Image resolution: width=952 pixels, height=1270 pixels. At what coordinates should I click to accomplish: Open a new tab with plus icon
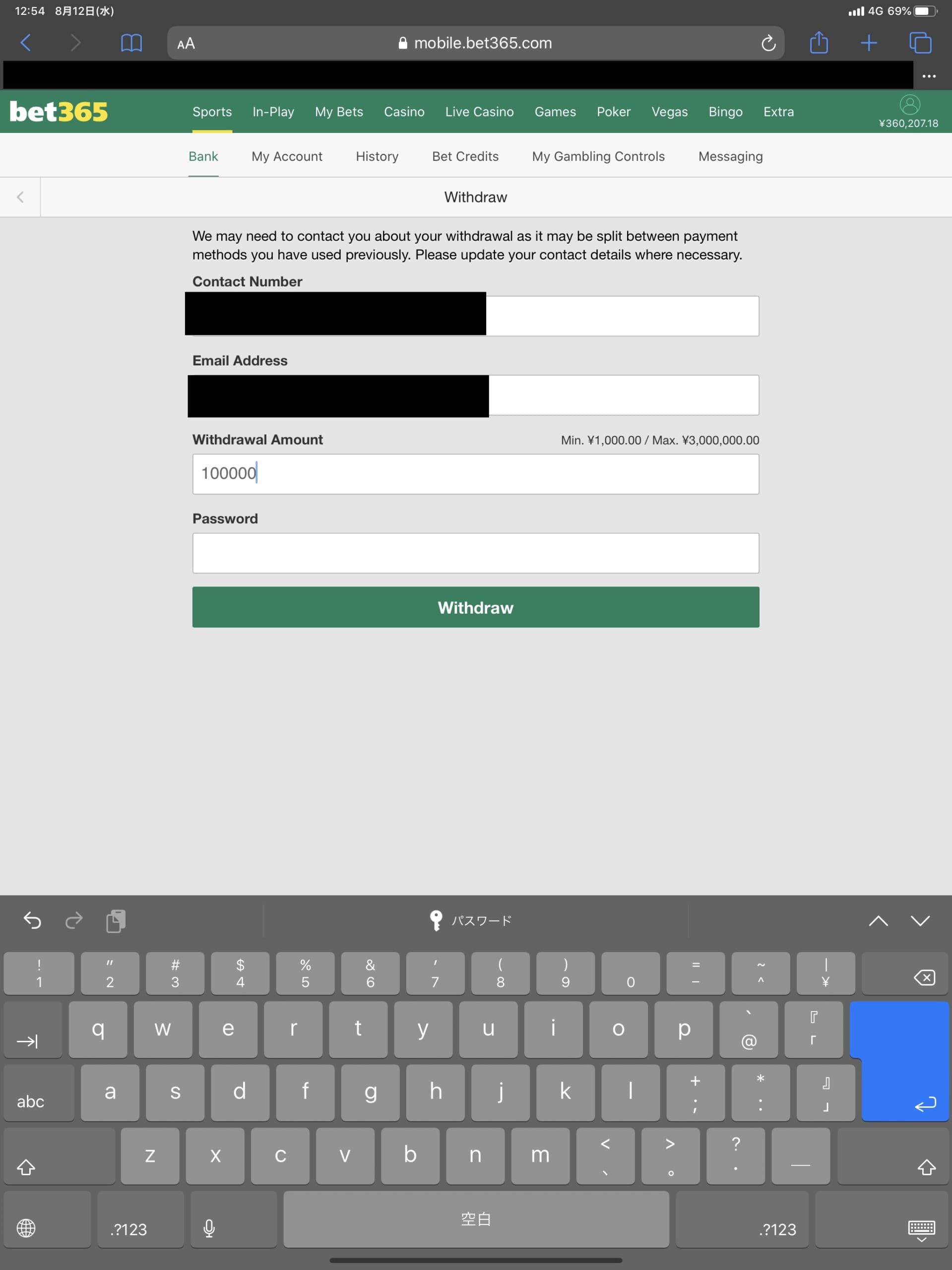pos(869,43)
